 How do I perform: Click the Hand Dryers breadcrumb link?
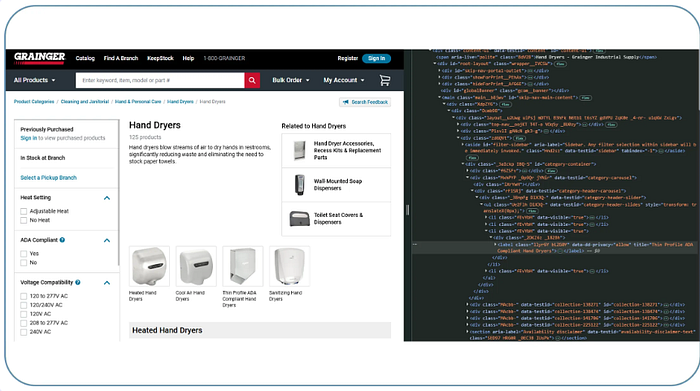pyautogui.click(x=180, y=102)
